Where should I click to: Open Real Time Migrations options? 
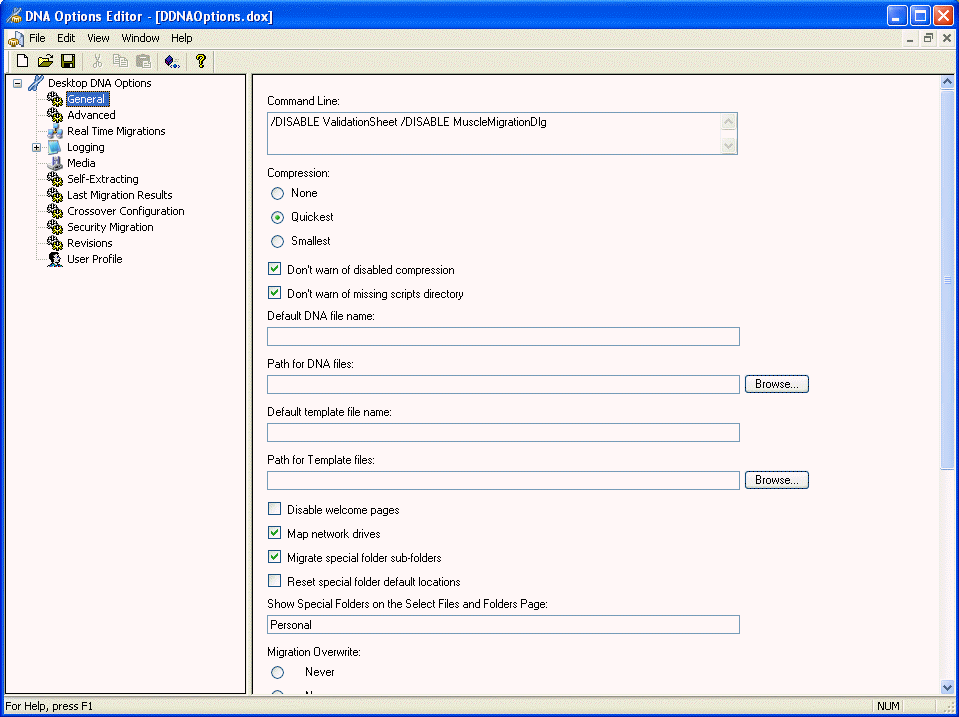point(116,131)
